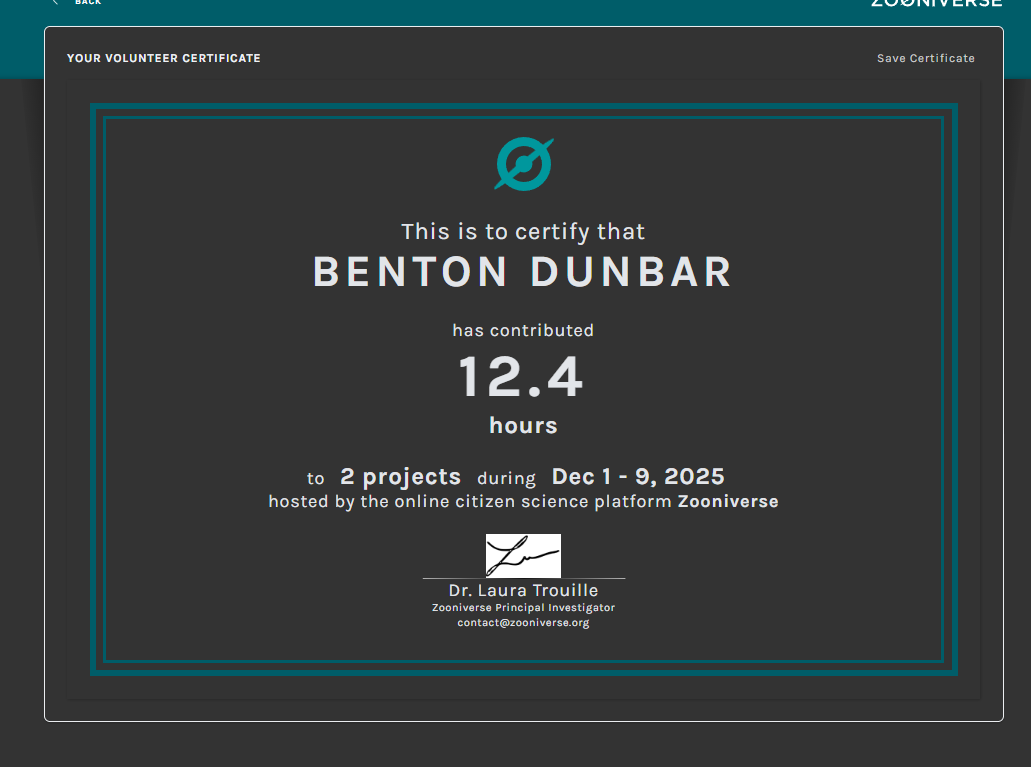This screenshot has width=1031, height=767.
Task: Open the Zooniverse logo in the header
Action: tap(936, 3)
